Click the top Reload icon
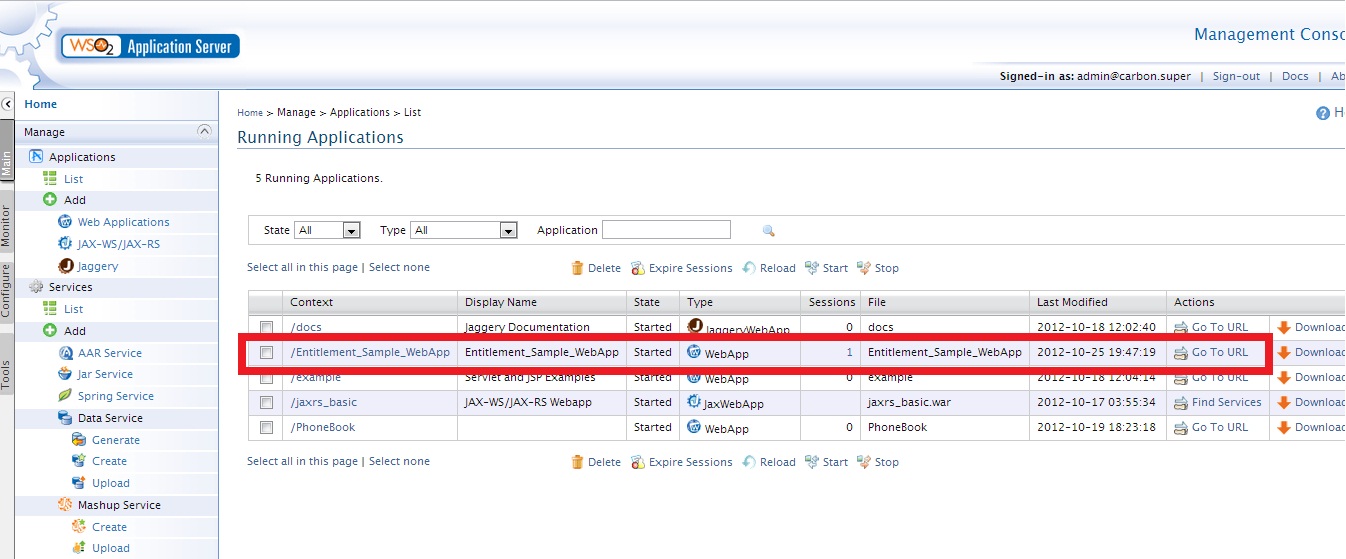This screenshot has height=559, width=1346. click(x=749, y=268)
